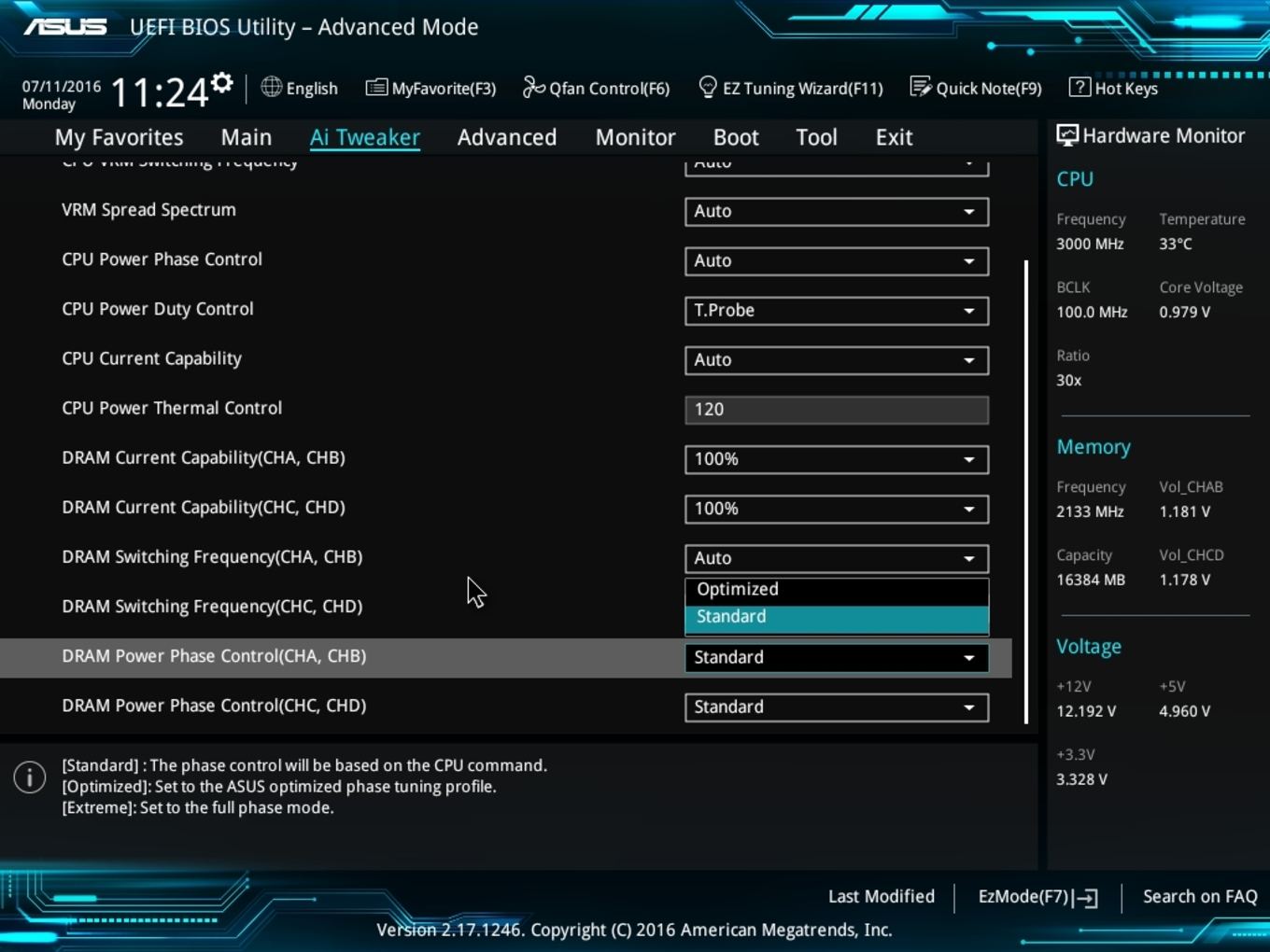
Task: Click the Voltage section heading
Action: point(1089,647)
